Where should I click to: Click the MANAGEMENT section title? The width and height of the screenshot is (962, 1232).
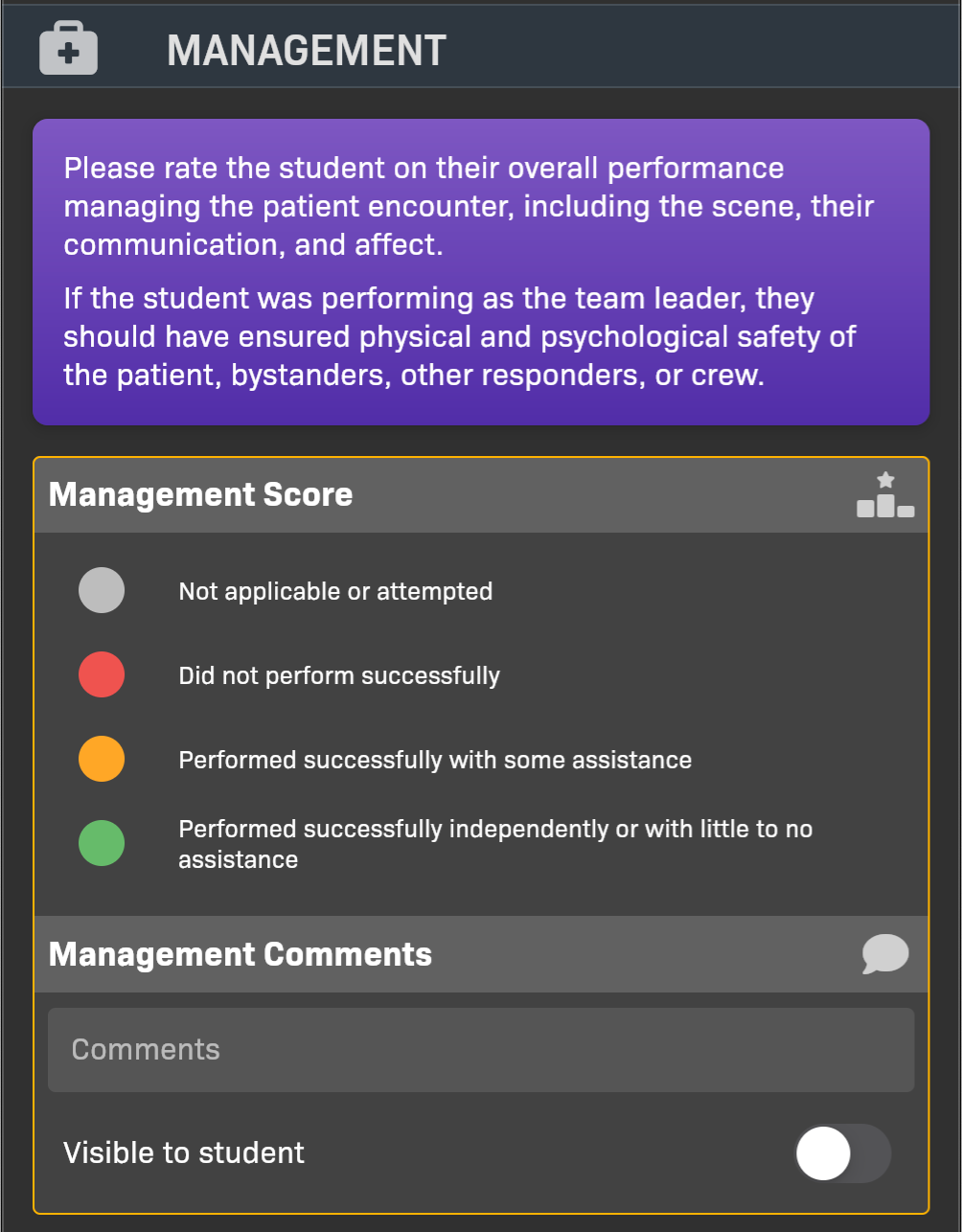point(307,50)
